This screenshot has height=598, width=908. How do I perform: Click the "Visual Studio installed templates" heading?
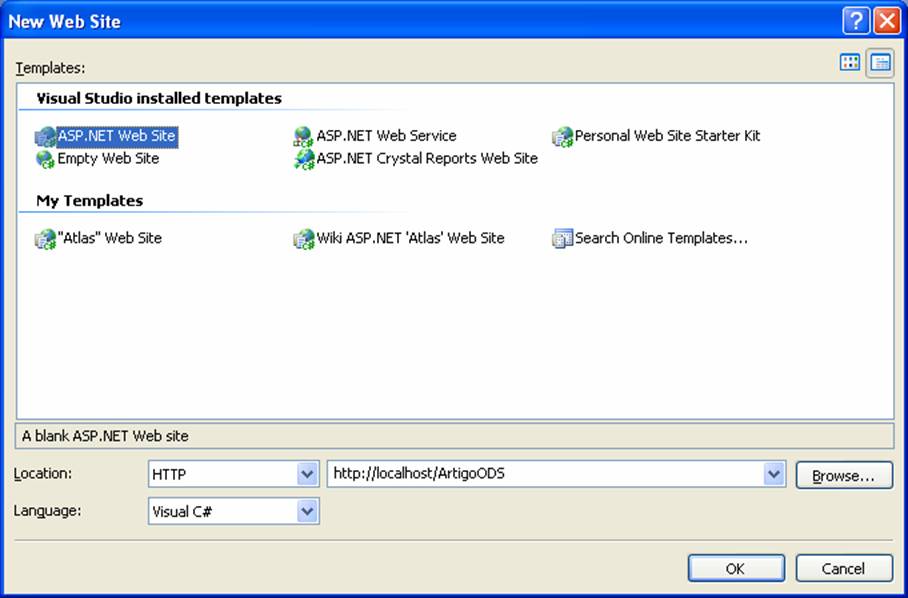click(159, 98)
